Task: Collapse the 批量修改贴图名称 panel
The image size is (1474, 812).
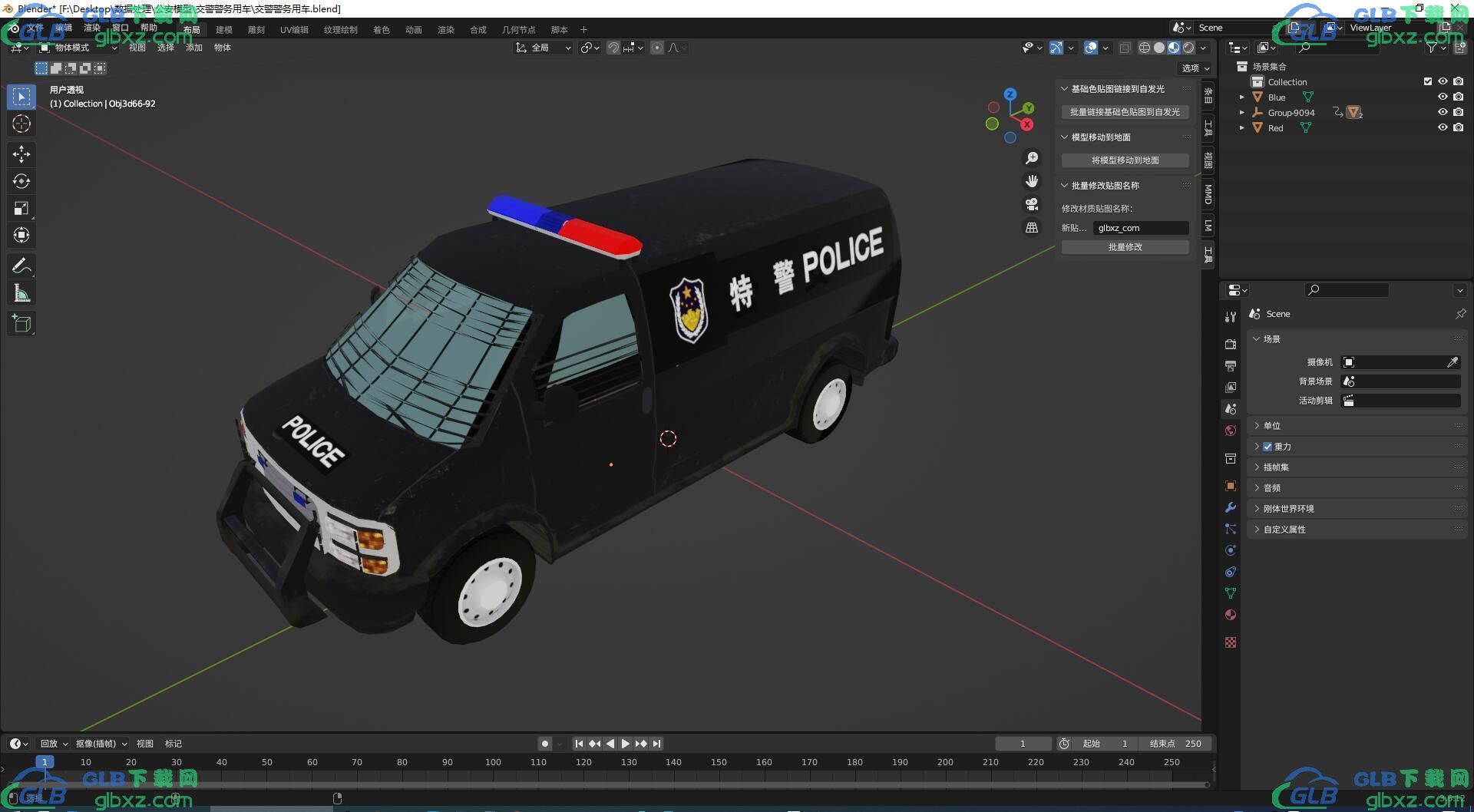Action: (x=1065, y=186)
